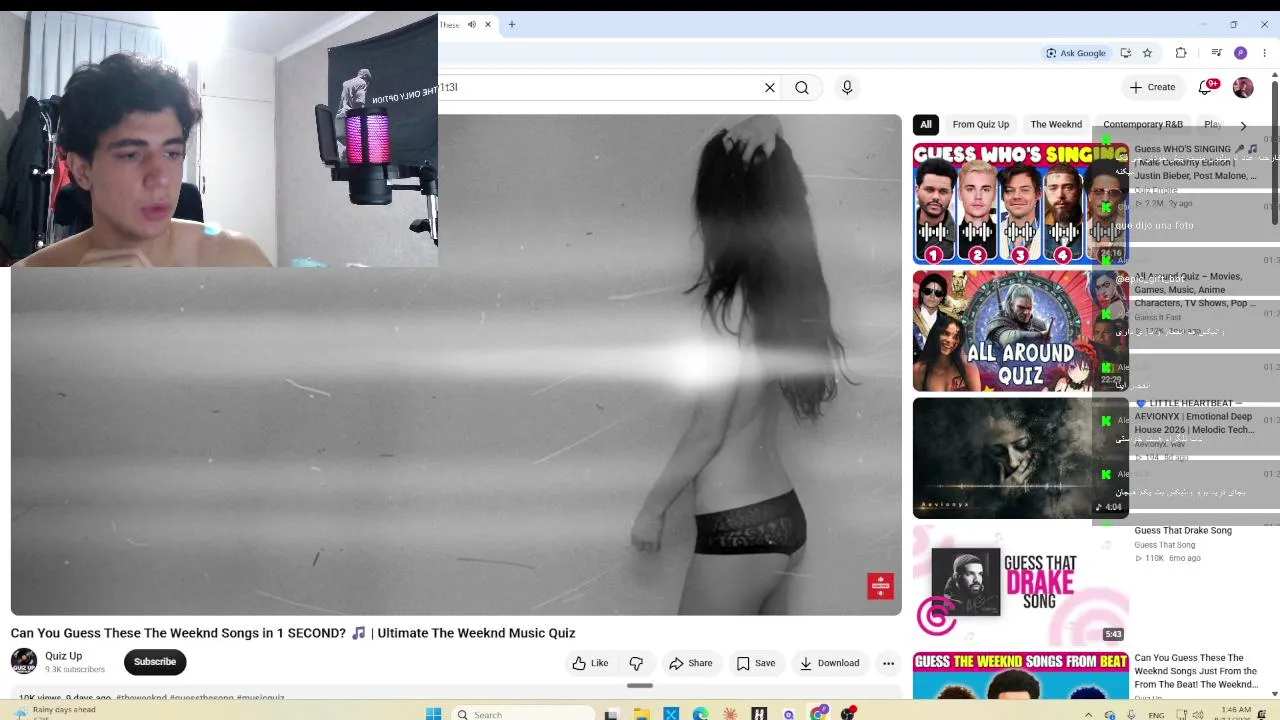This screenshot has height=720, width=1280.
Task: Like the video
Action: tap(590, 663)
